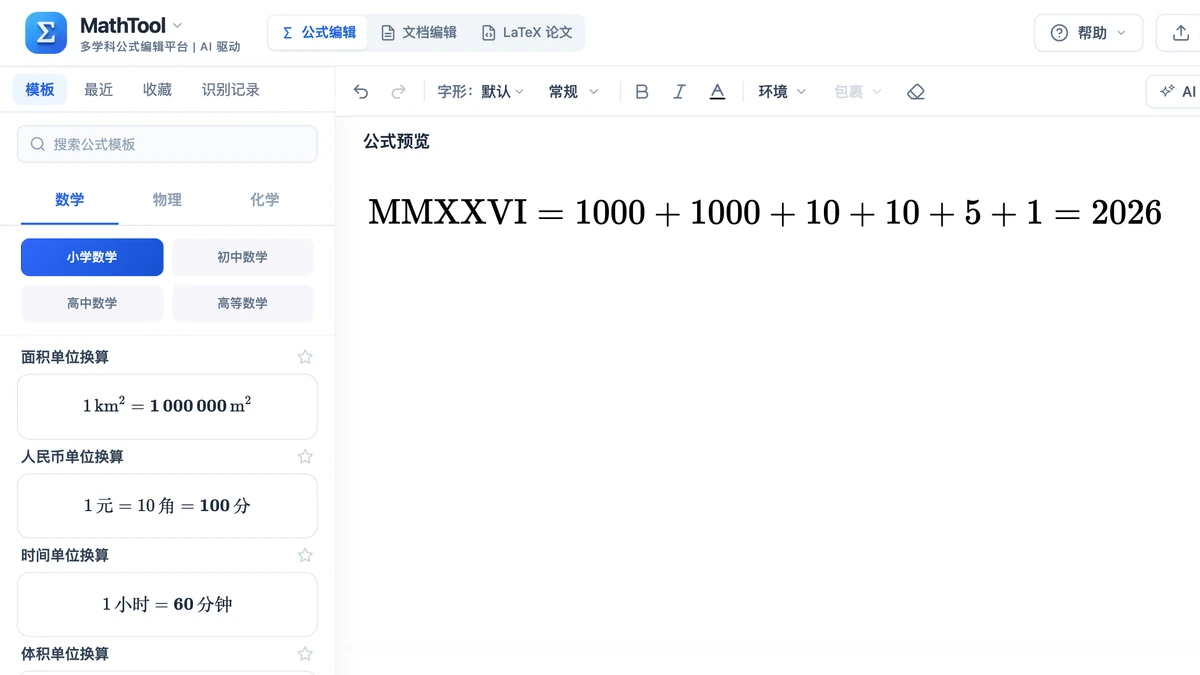Open the 帮助 dropdown menu
This screenshot has height=675, width=1200.
pyautogui.click(x=1088, y=33)
